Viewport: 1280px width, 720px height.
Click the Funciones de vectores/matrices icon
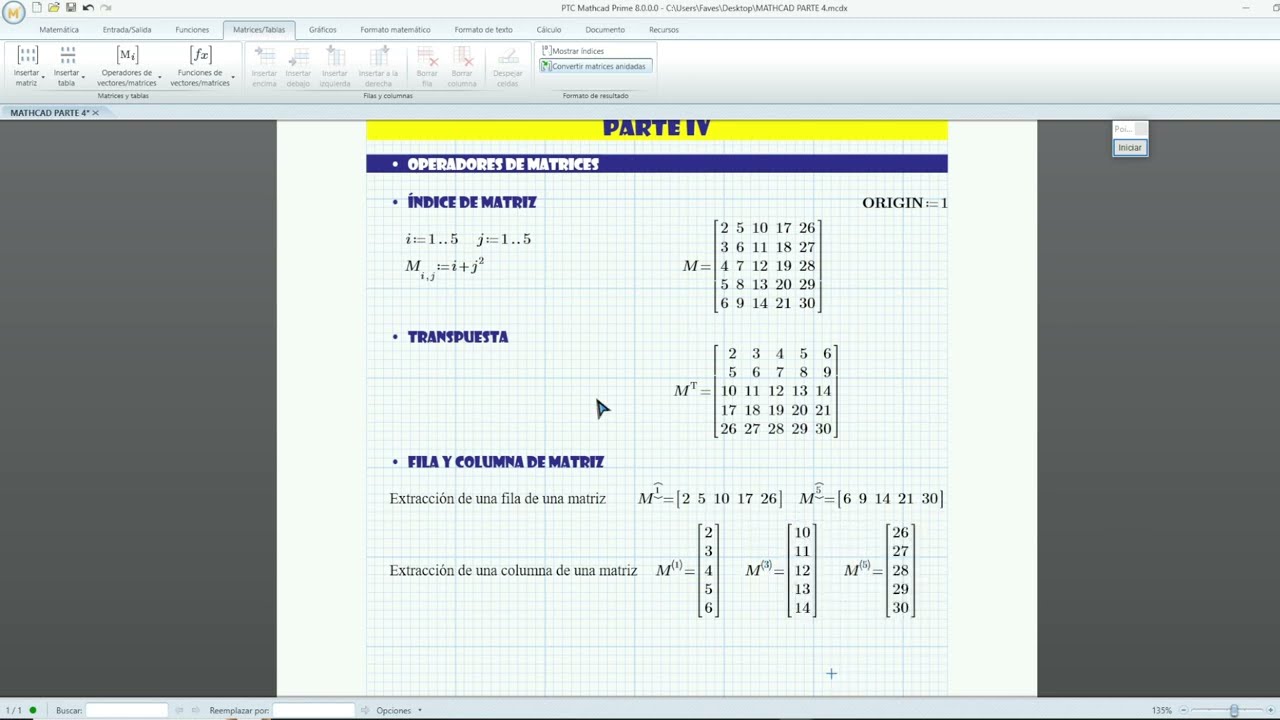click(201, 55)
